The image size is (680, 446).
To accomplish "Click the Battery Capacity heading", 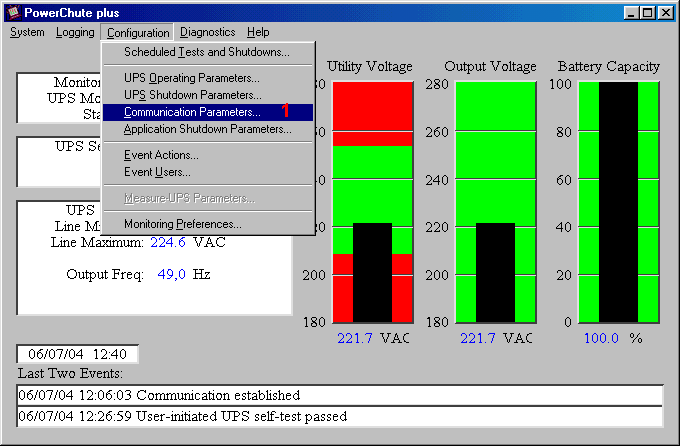I will pyautogui.click(x=609, y=66).
